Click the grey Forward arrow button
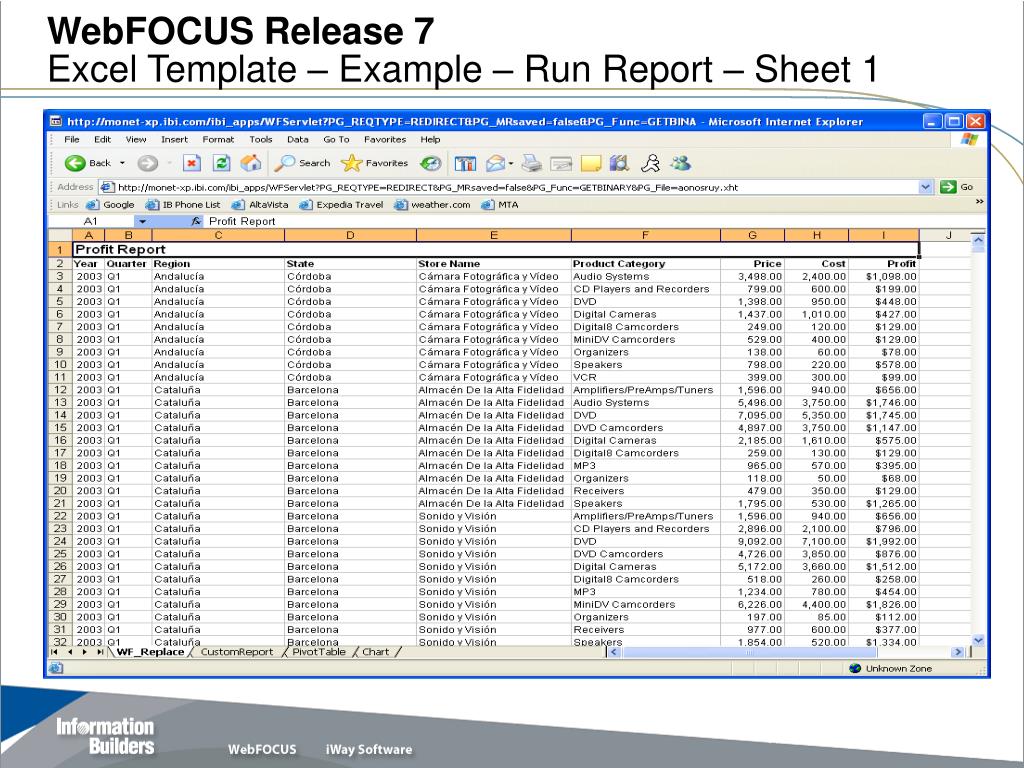This screenshot has height=768, width=1024. [148, 163]
